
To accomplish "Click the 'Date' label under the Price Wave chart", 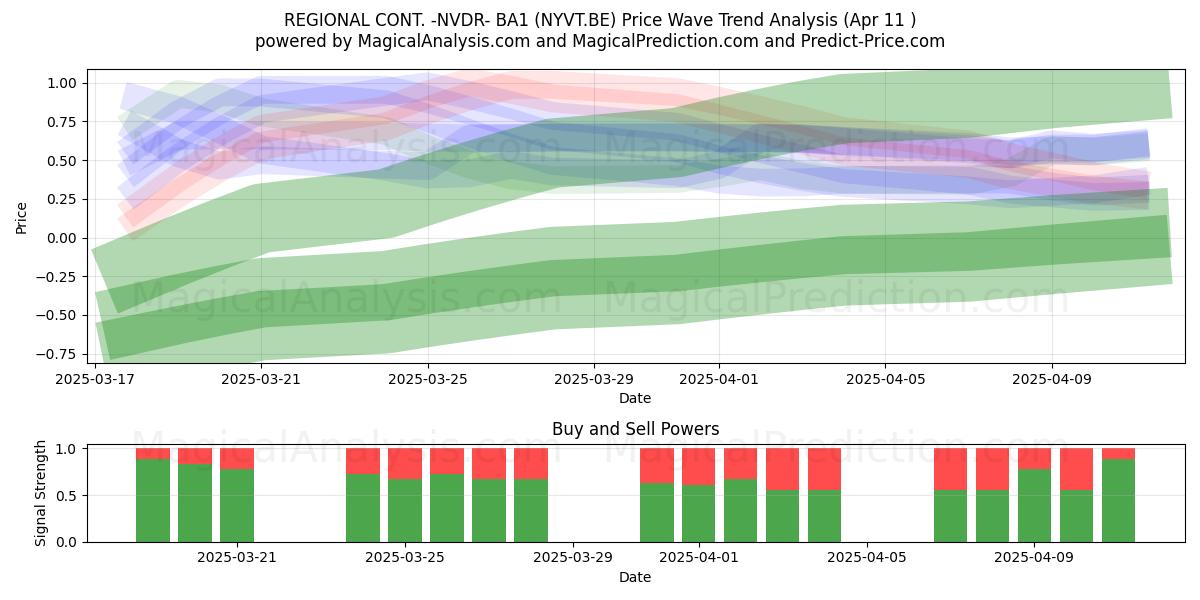I will [635, 398].
